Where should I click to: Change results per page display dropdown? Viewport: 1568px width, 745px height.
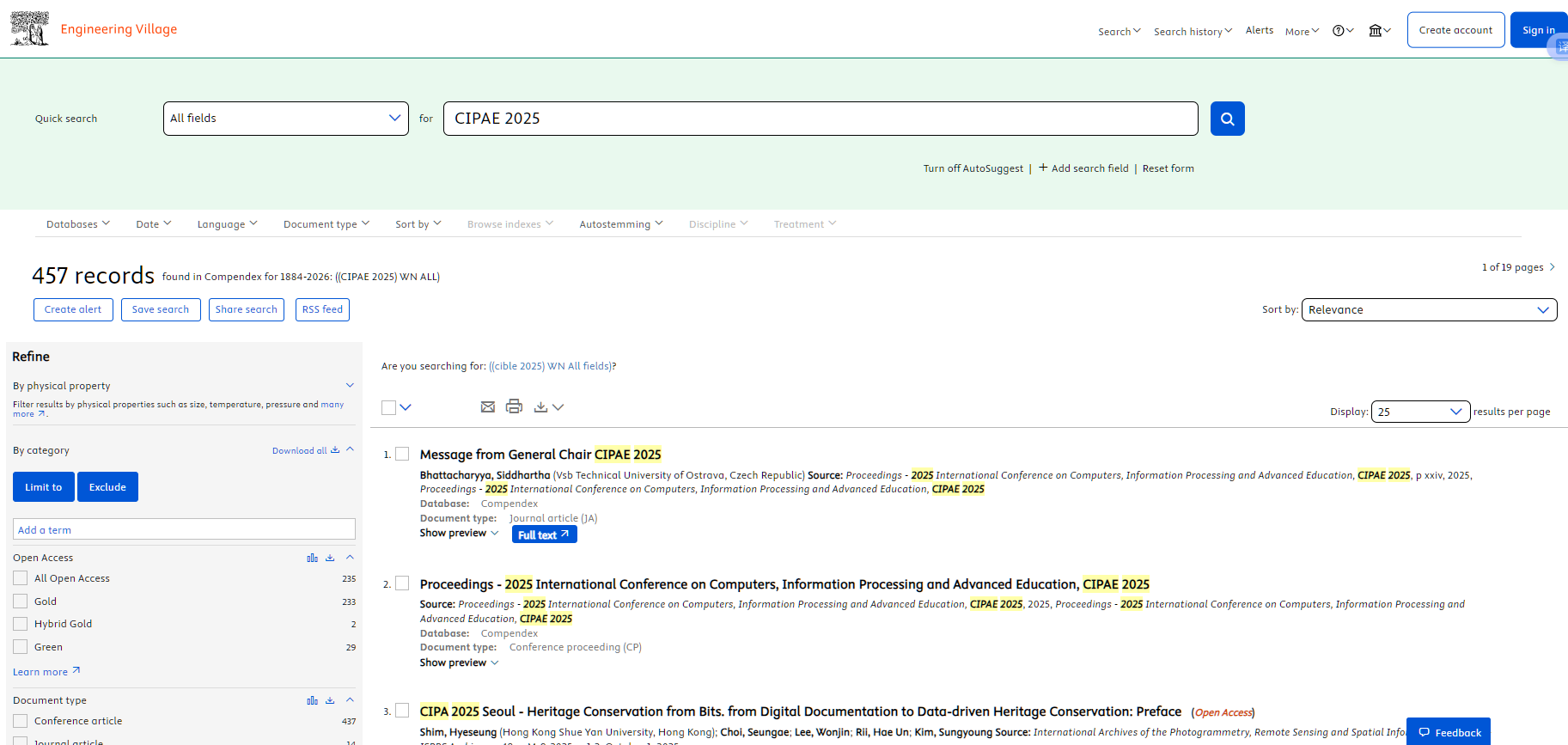coord(1420,412)
